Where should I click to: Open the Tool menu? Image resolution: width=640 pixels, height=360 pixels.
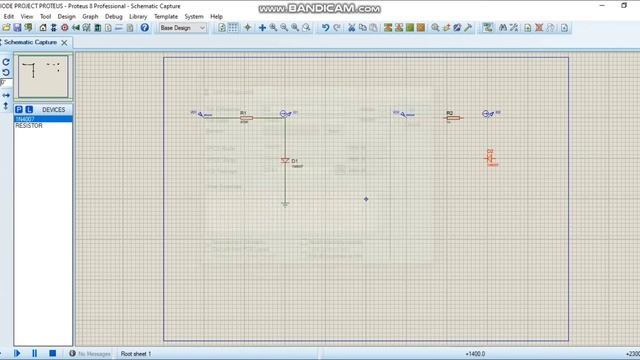coord(45,17)
